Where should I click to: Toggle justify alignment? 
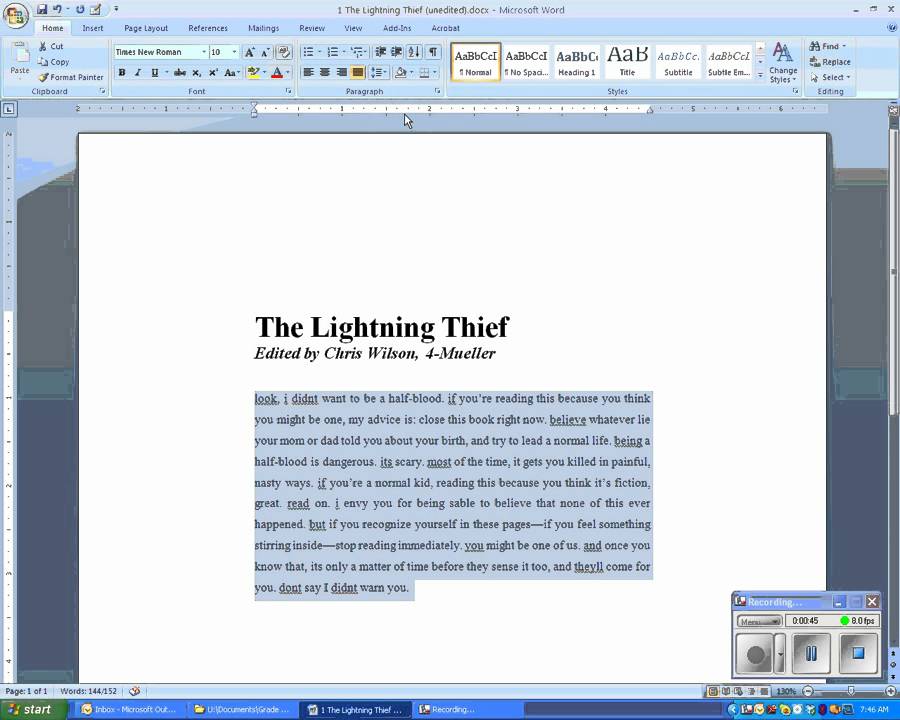tap(358, 73)
